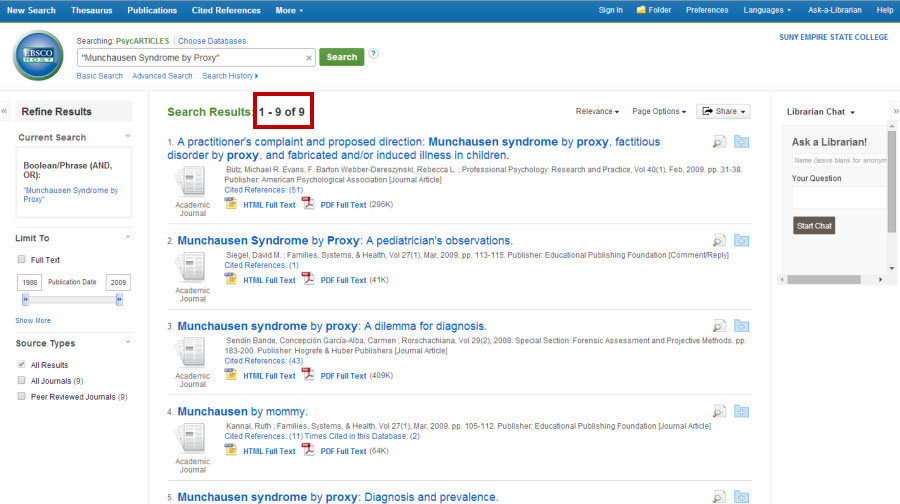Click the end year 2009 field
The image size is (900, 504).
[x=118, y=282]
